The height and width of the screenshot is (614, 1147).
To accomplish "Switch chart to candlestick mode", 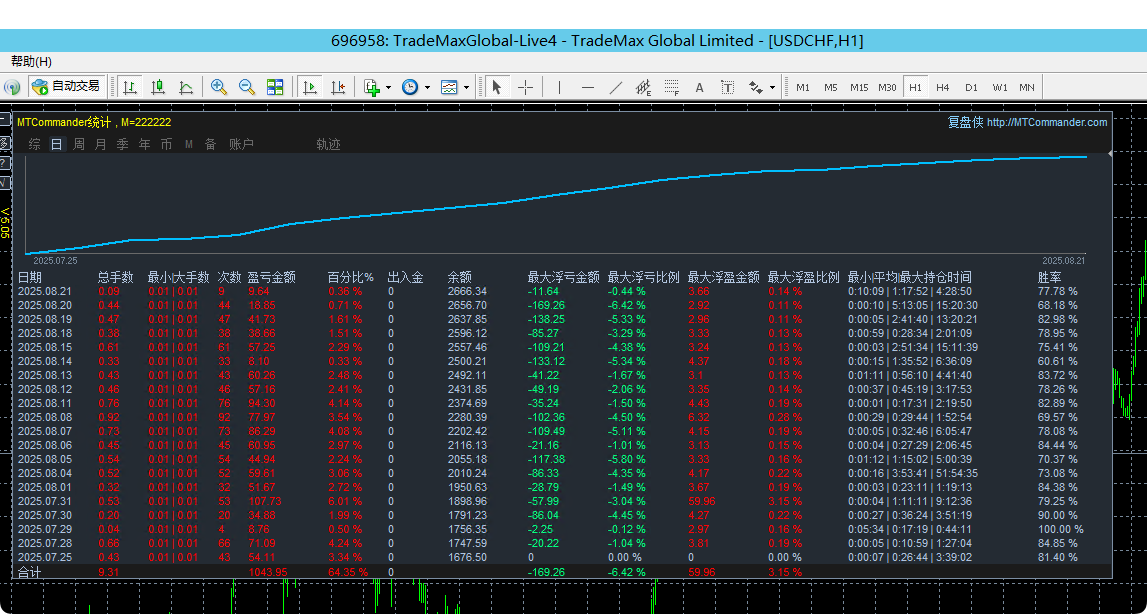I will (x=158, y=87).
